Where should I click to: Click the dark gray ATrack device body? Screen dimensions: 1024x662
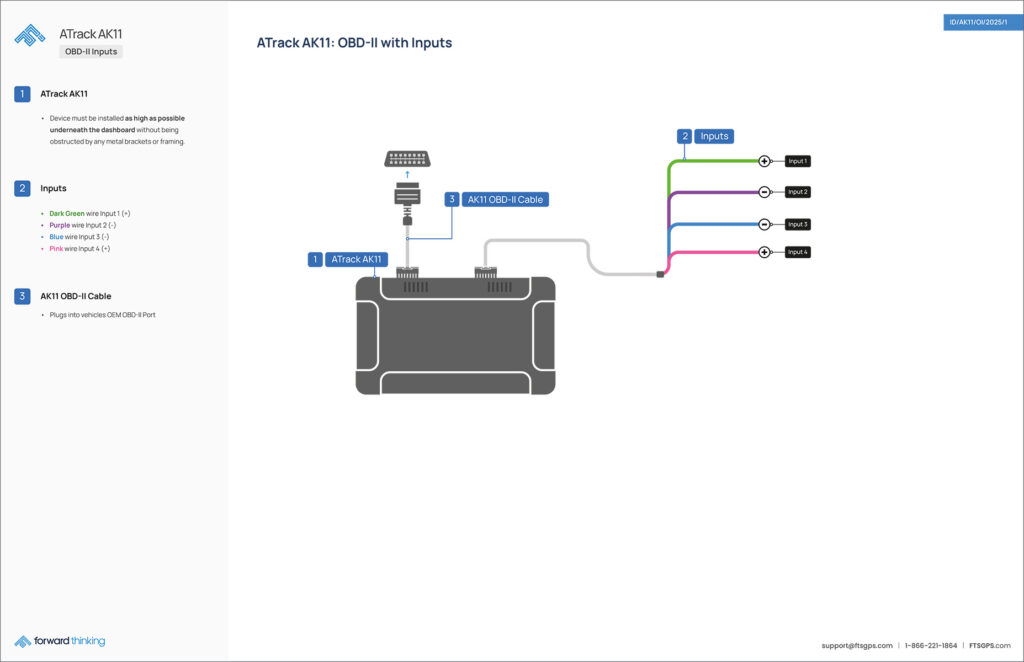point(455,335)
